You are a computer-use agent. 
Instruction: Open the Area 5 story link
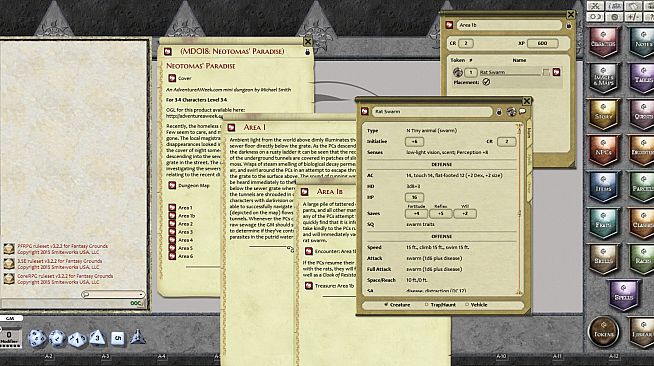click(172, 248)
